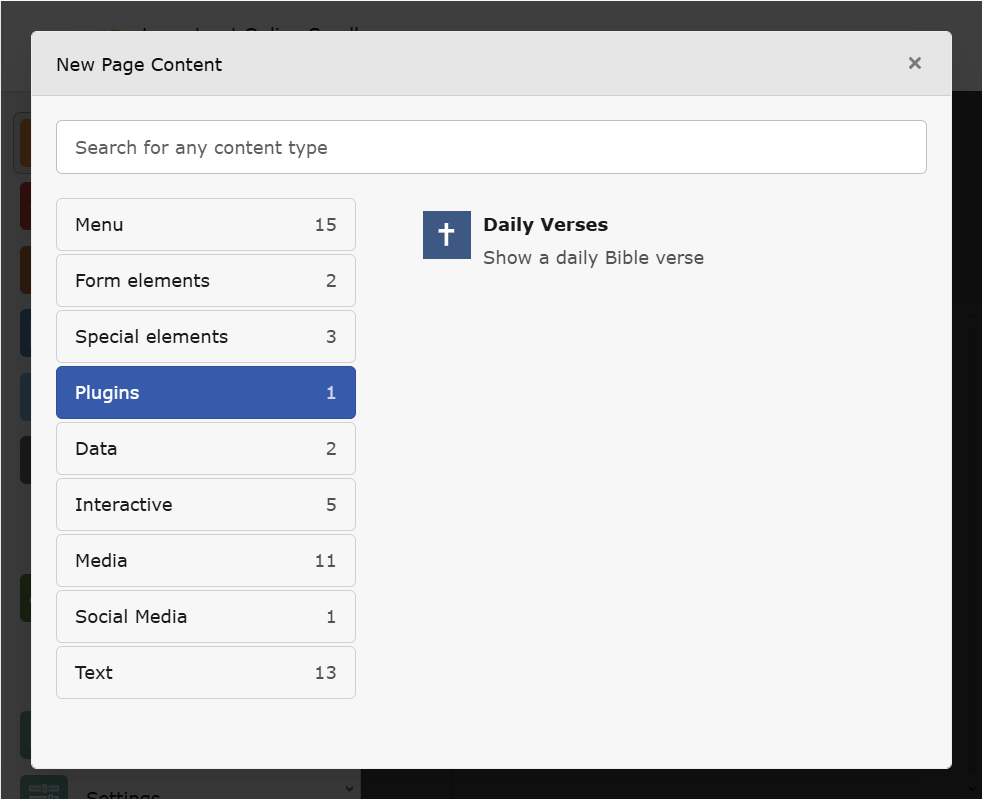Image resolution: width=982 pixels, height=799 pixels.
Task: Select the Social Media category
Action: click(x=205, y=617)
